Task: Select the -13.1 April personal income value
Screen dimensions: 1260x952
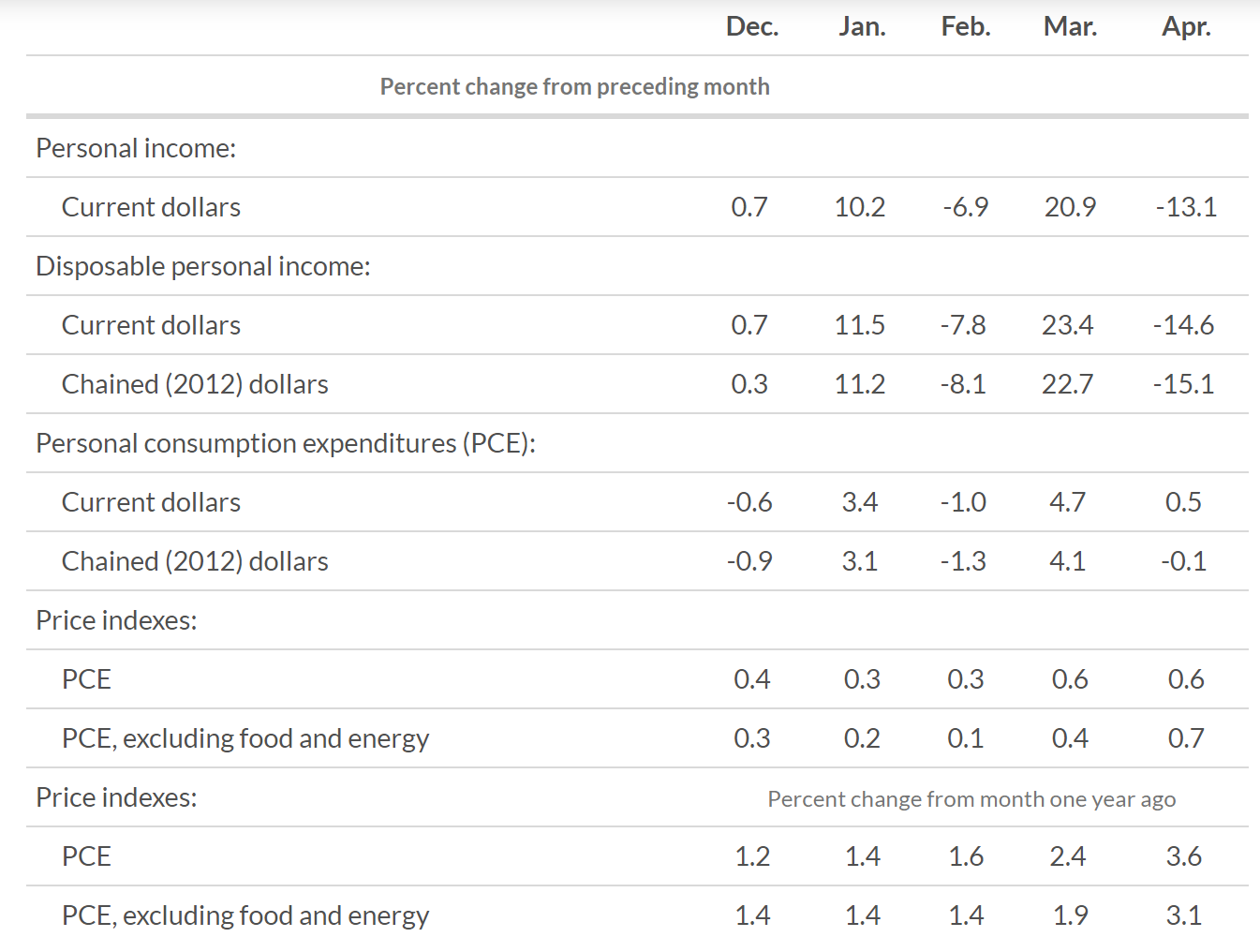Action: (1186, 207)
